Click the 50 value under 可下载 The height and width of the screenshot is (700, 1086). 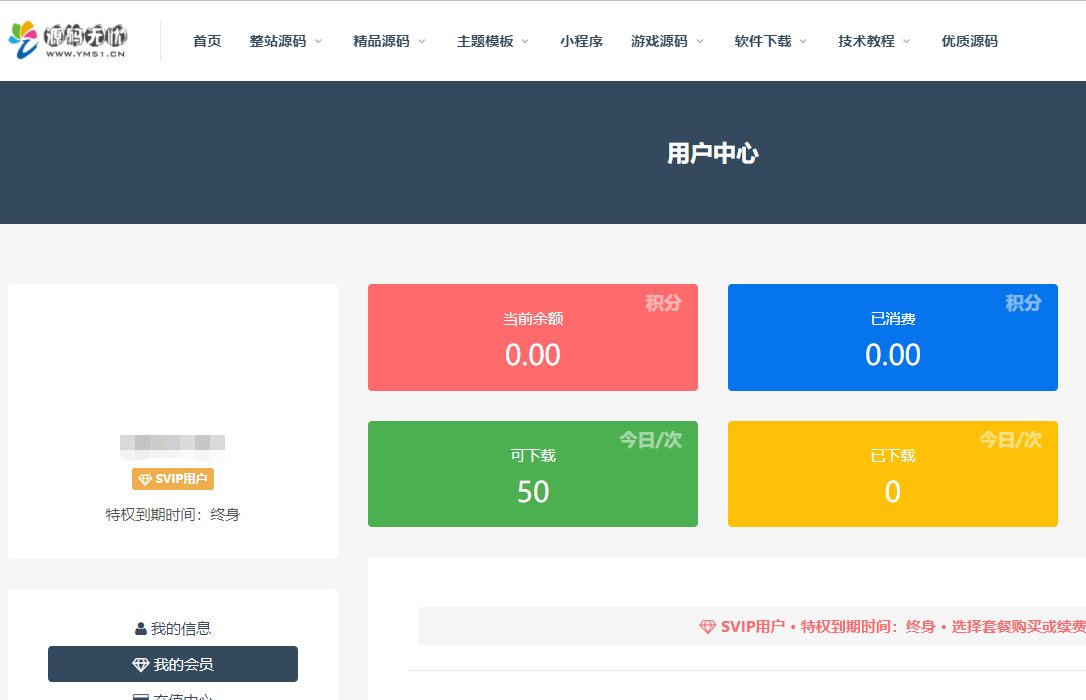pyautogui.click(x=533, y=492)
